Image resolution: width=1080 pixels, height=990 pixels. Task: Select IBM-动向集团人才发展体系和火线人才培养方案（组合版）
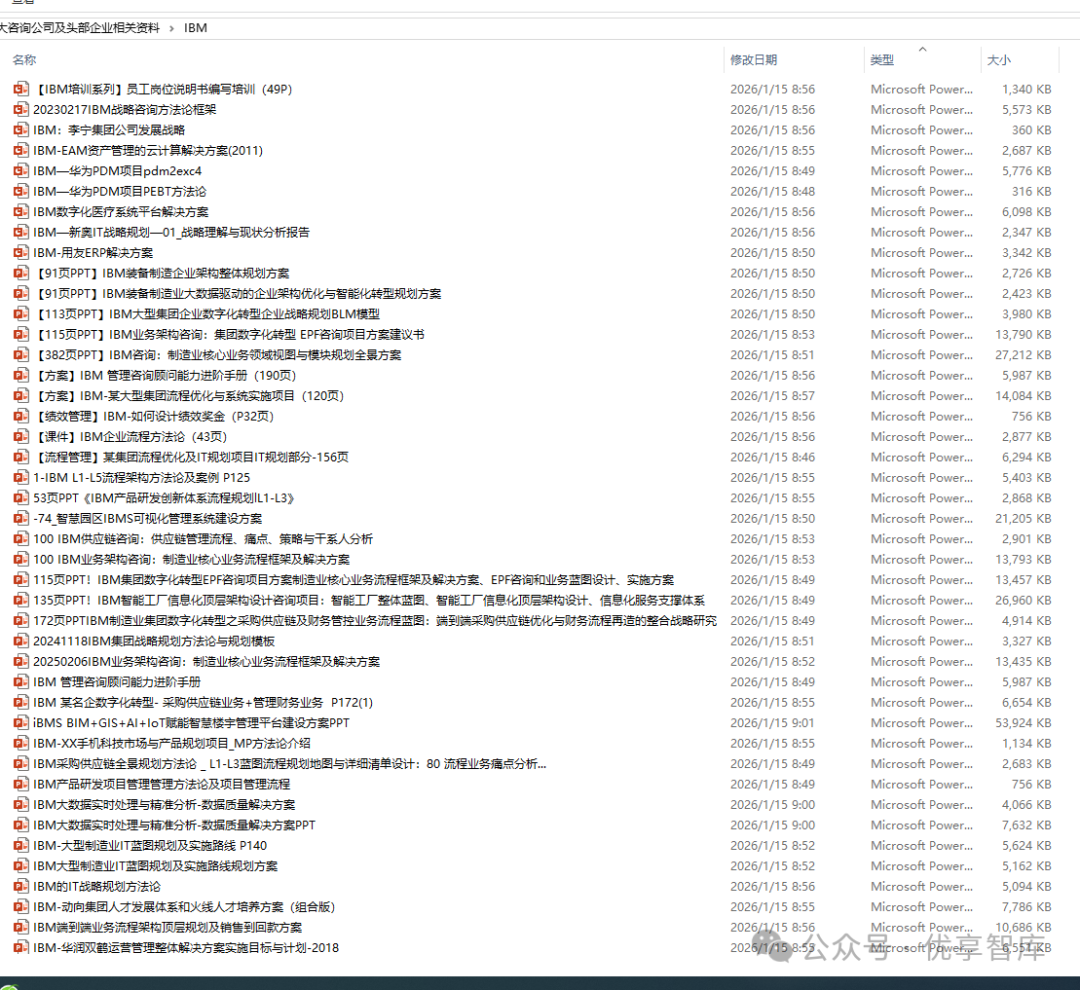[x=184, y=907]
